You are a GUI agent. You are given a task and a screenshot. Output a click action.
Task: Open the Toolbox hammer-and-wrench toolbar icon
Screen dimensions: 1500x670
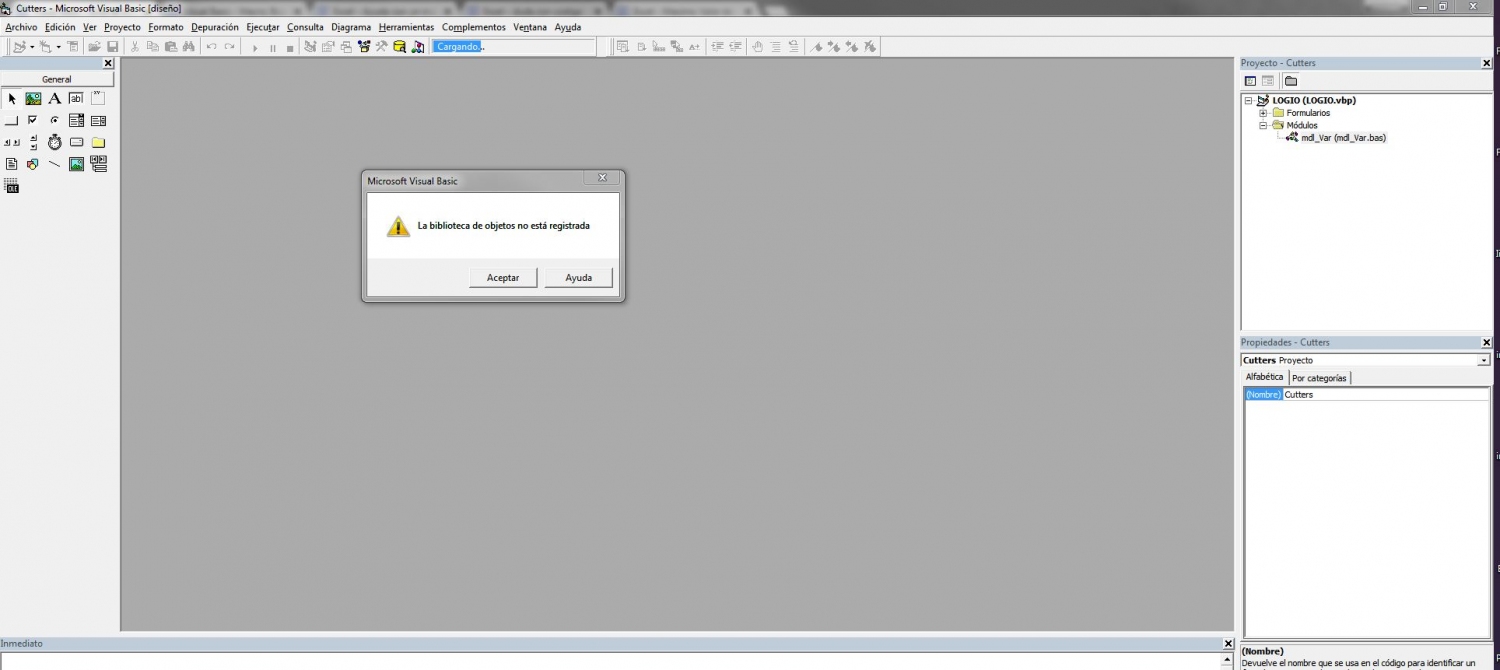381,47
